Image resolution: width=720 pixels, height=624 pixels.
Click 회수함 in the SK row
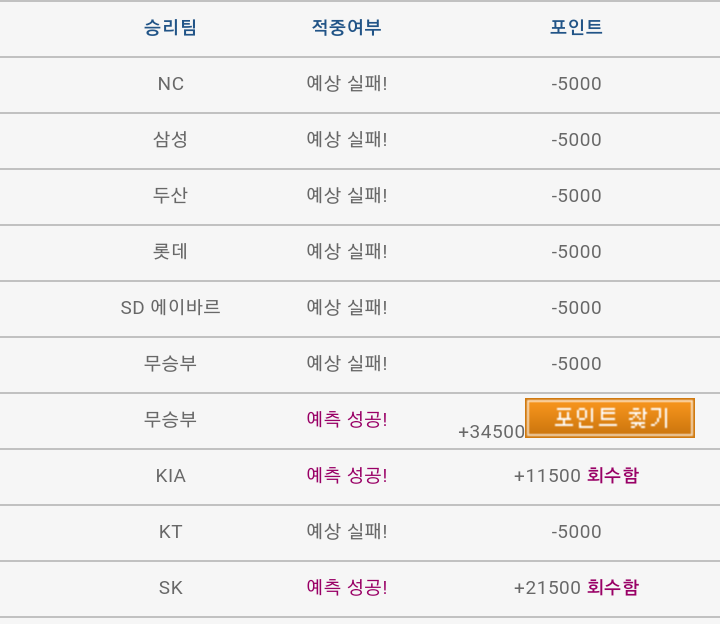click(x=612, y=588)
